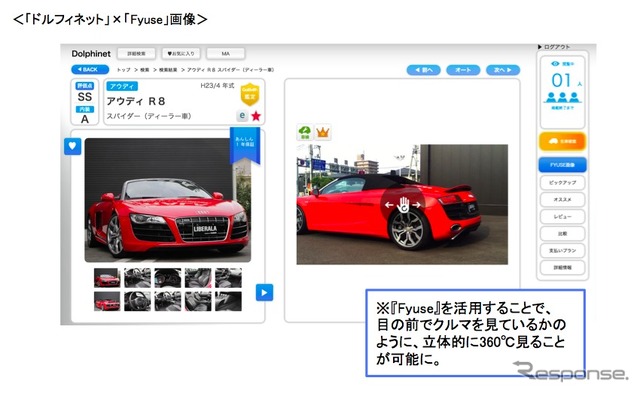Open ピックアップ in the sidebar
Screen dimensions: 640x393
pos(562,182)
